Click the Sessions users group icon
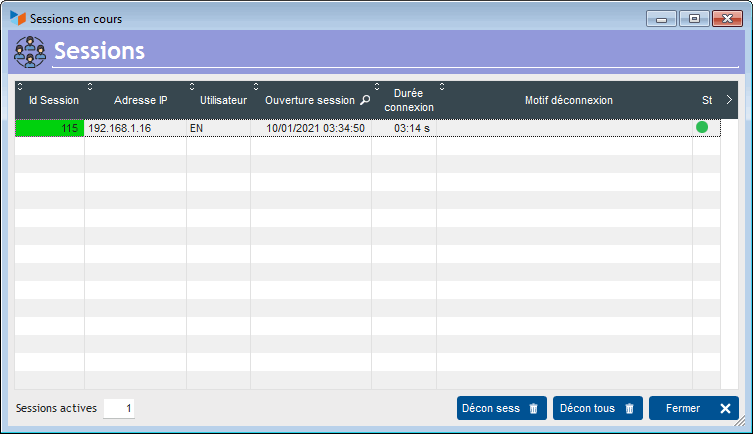753x434 pixels. 30,51
